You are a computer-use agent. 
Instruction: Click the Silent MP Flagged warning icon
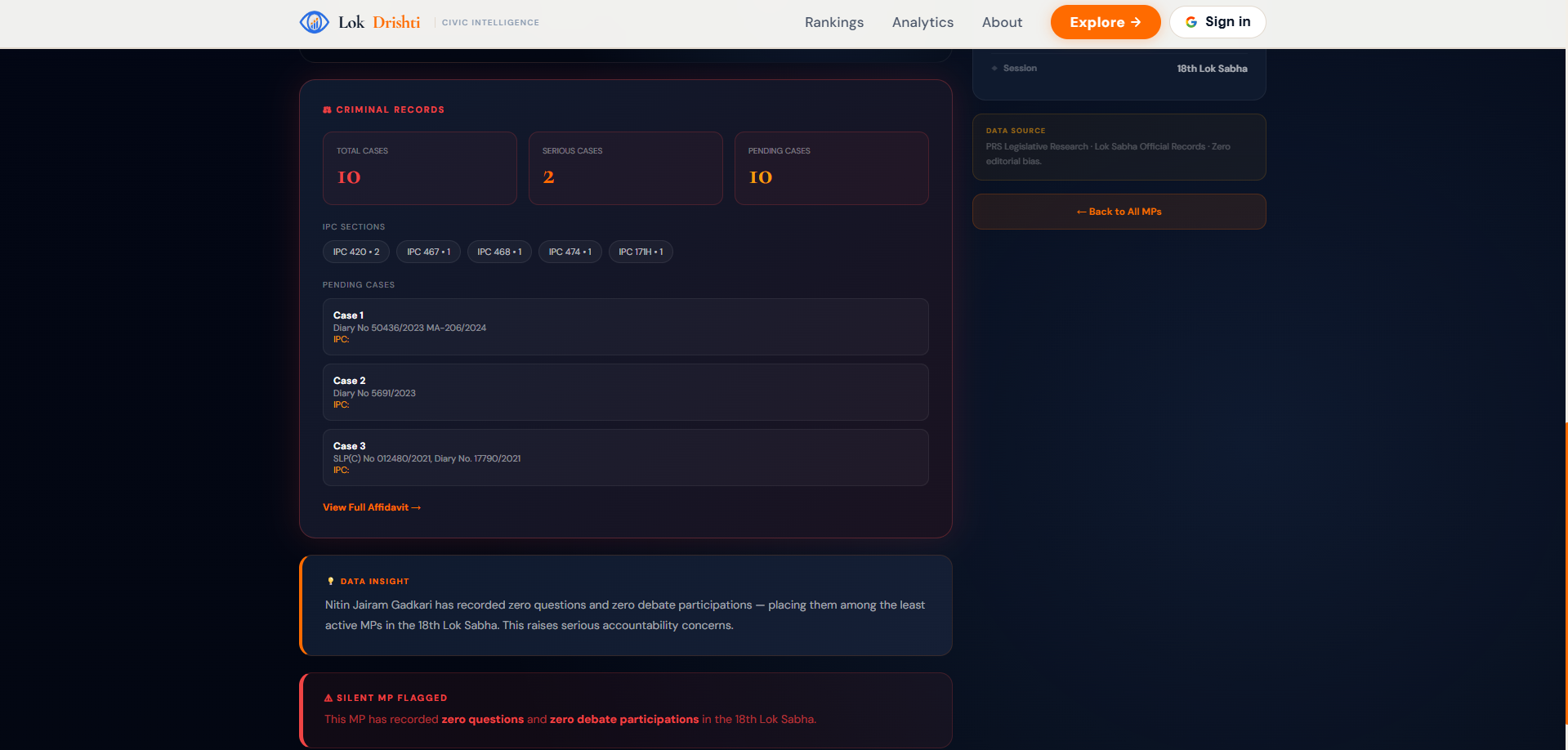(328, 698)
